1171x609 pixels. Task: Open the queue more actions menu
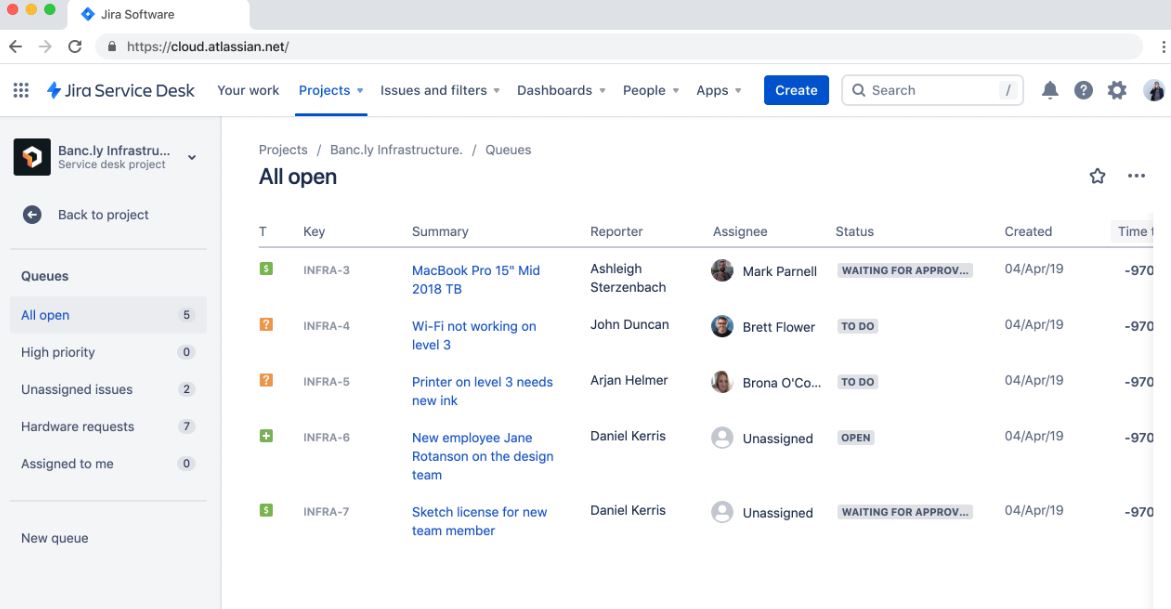pyautogui.click(x=1137, y=176)
